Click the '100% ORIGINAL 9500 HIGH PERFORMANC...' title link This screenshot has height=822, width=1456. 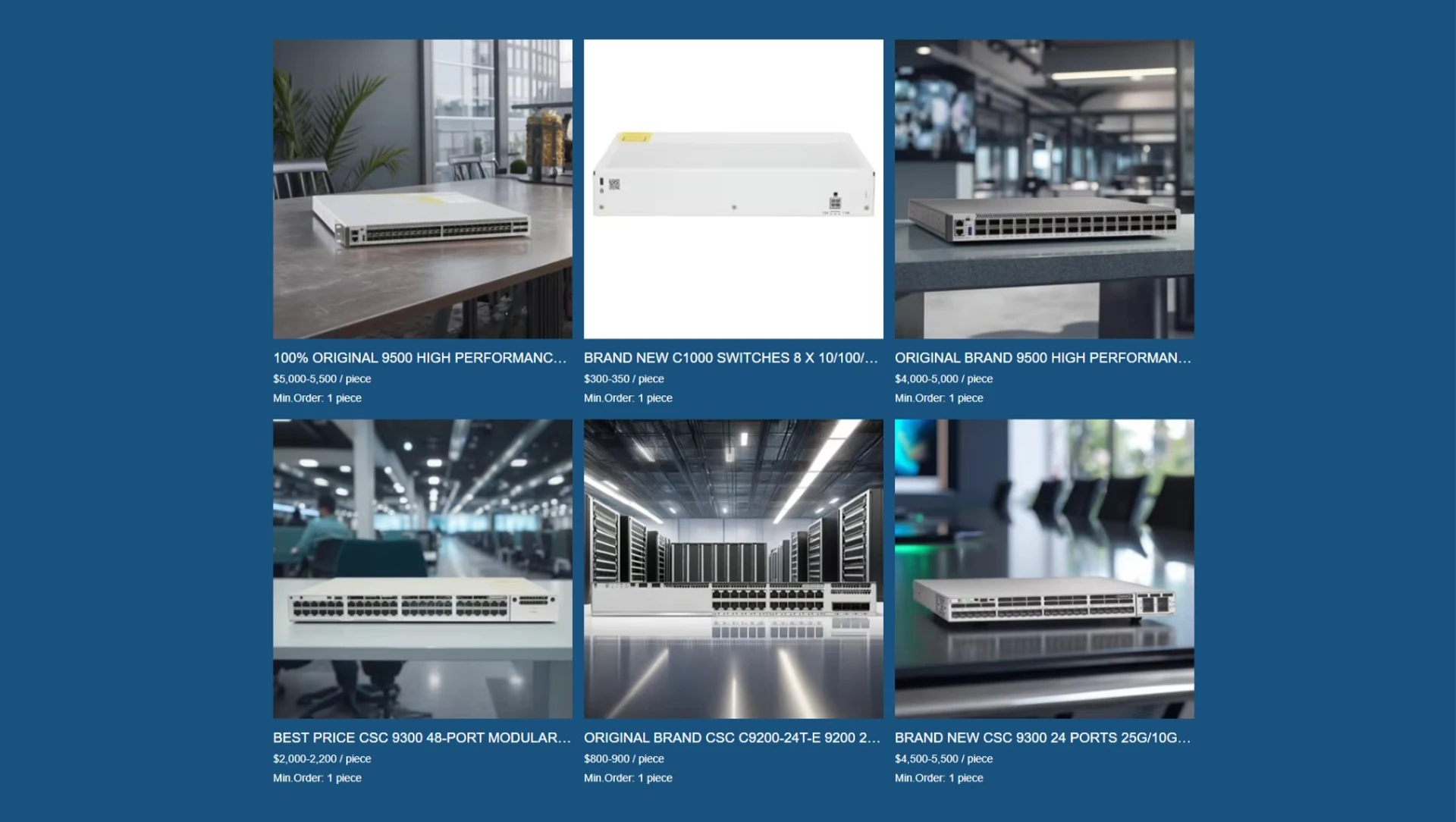pos(420,358)
